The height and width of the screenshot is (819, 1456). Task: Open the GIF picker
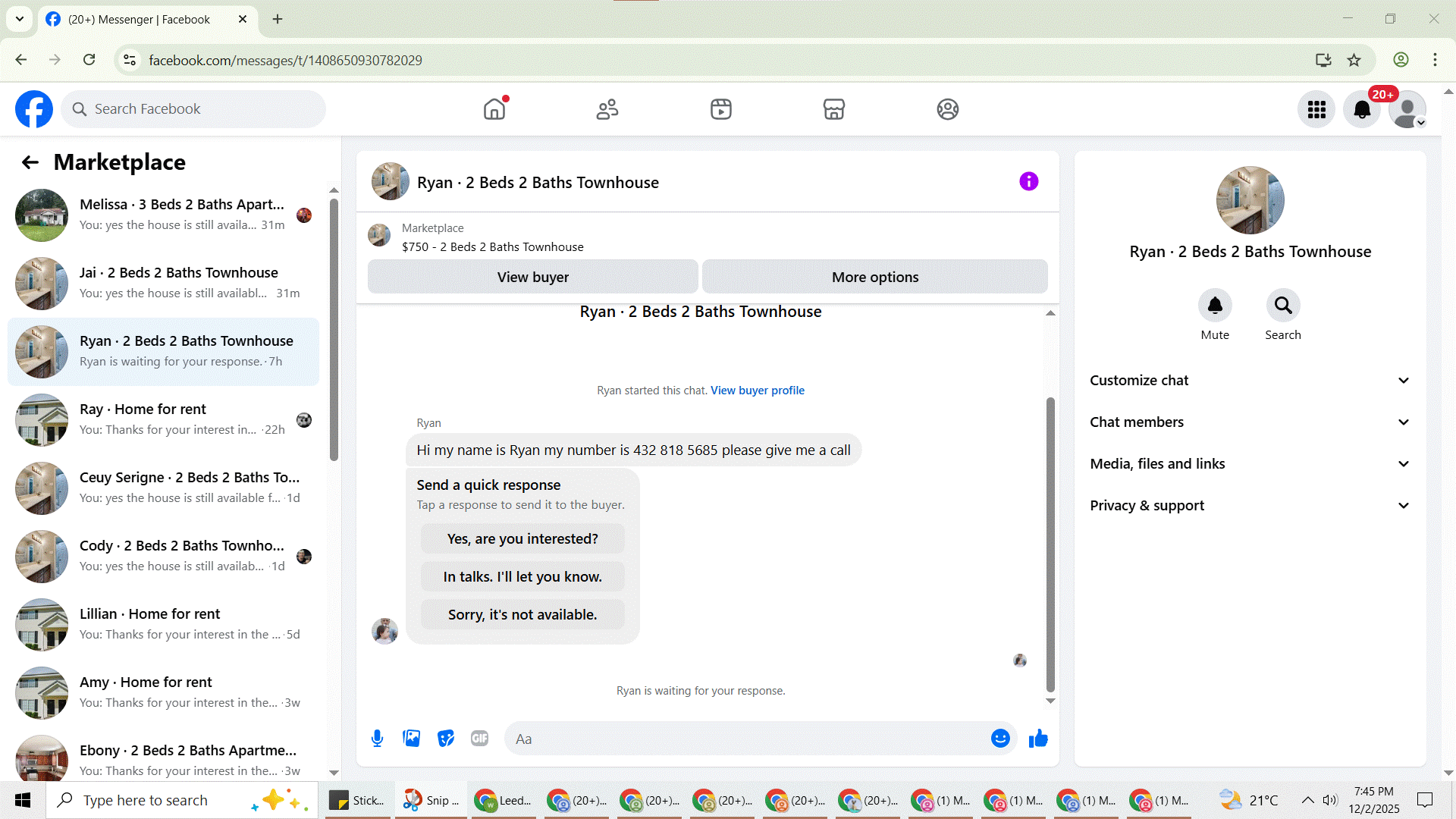479,739
